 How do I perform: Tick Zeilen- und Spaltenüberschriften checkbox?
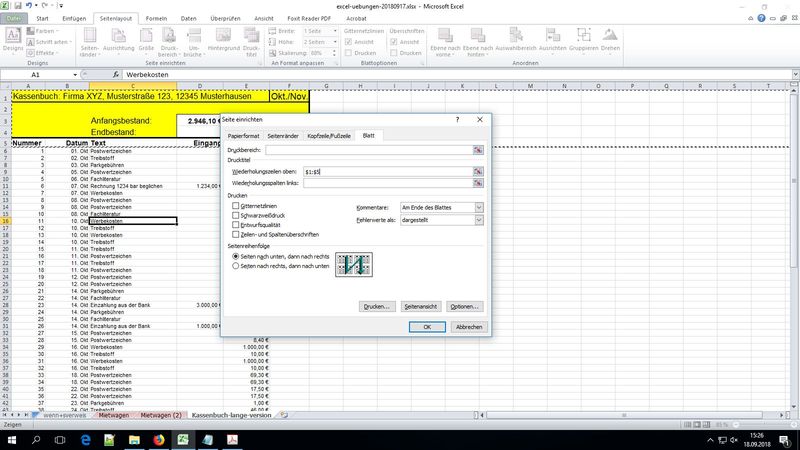(236, 234)
